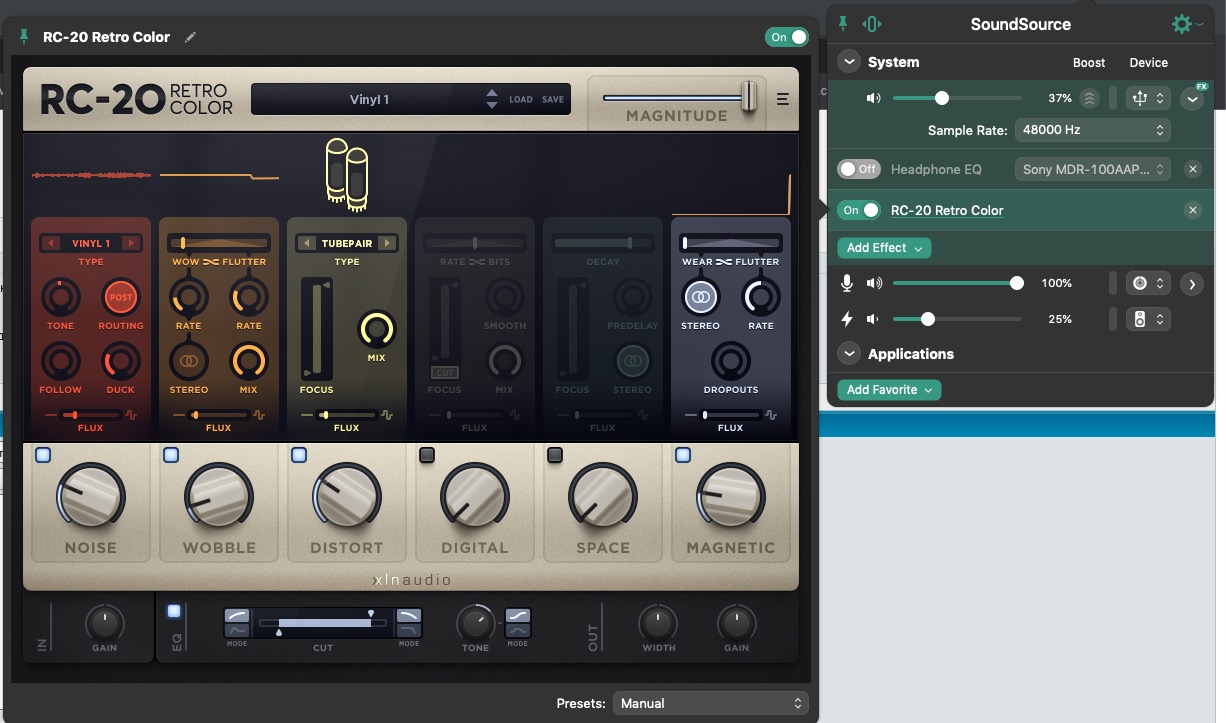Image resolution: width=1226 pixels, height=723 pixels.
Task: Toggle the RC-20 plugin window On switch
Action: click(787, 37)
